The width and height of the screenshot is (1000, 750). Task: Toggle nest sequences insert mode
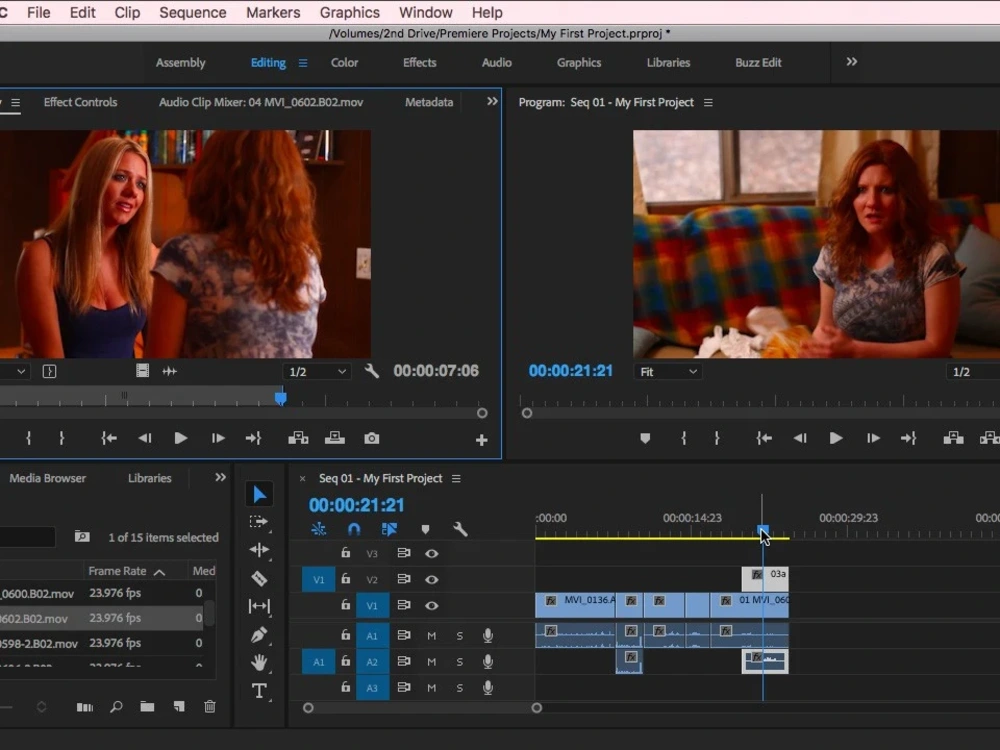[319, 529]
